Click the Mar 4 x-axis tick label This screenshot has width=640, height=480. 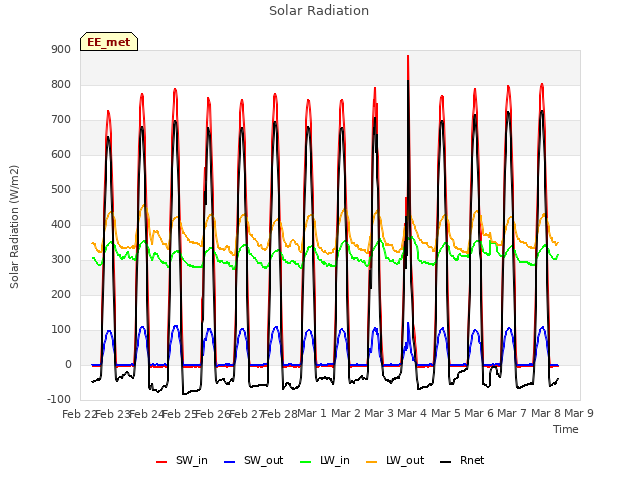412,413
